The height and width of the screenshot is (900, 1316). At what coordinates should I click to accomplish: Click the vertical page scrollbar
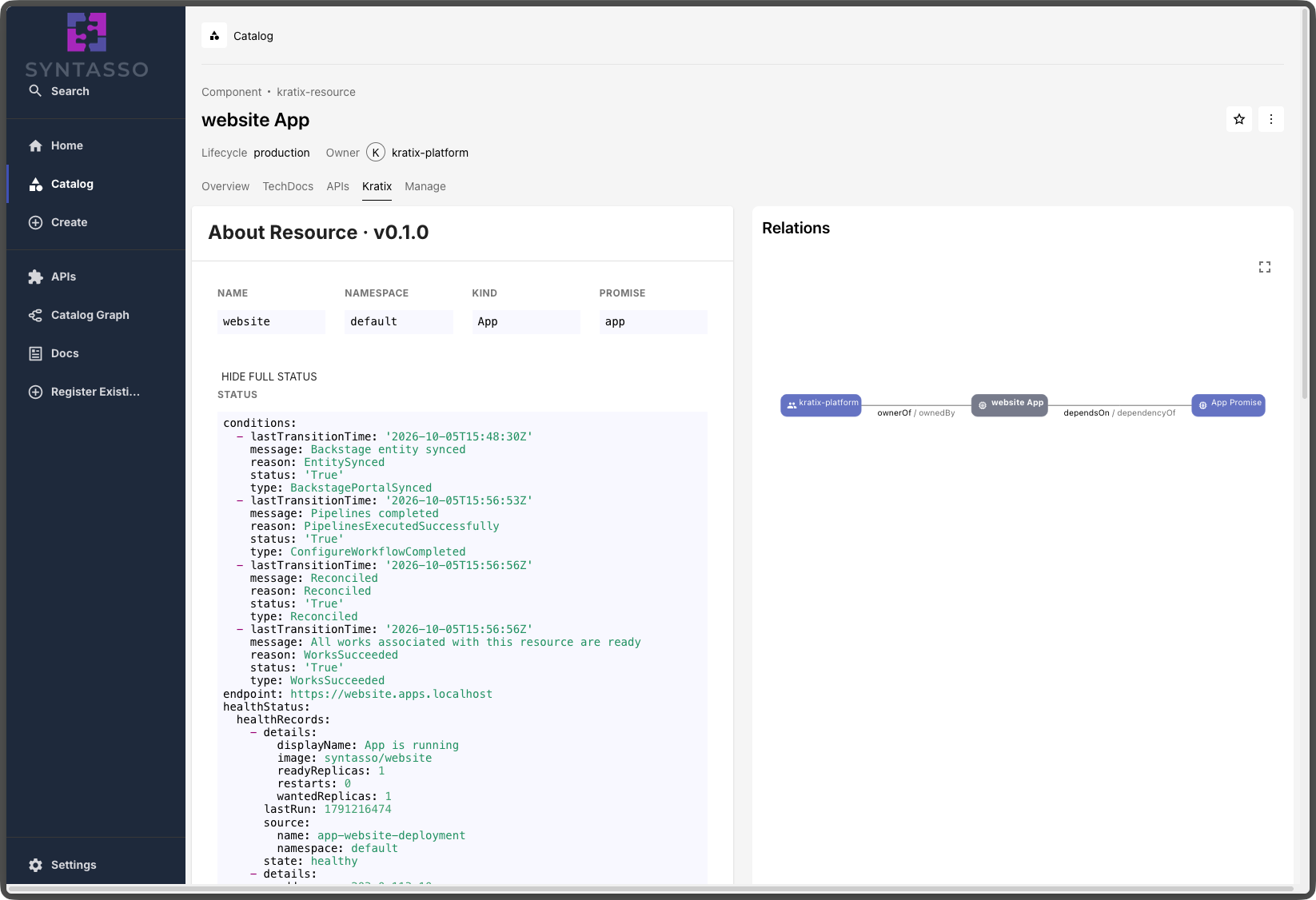click(1305, 203)
